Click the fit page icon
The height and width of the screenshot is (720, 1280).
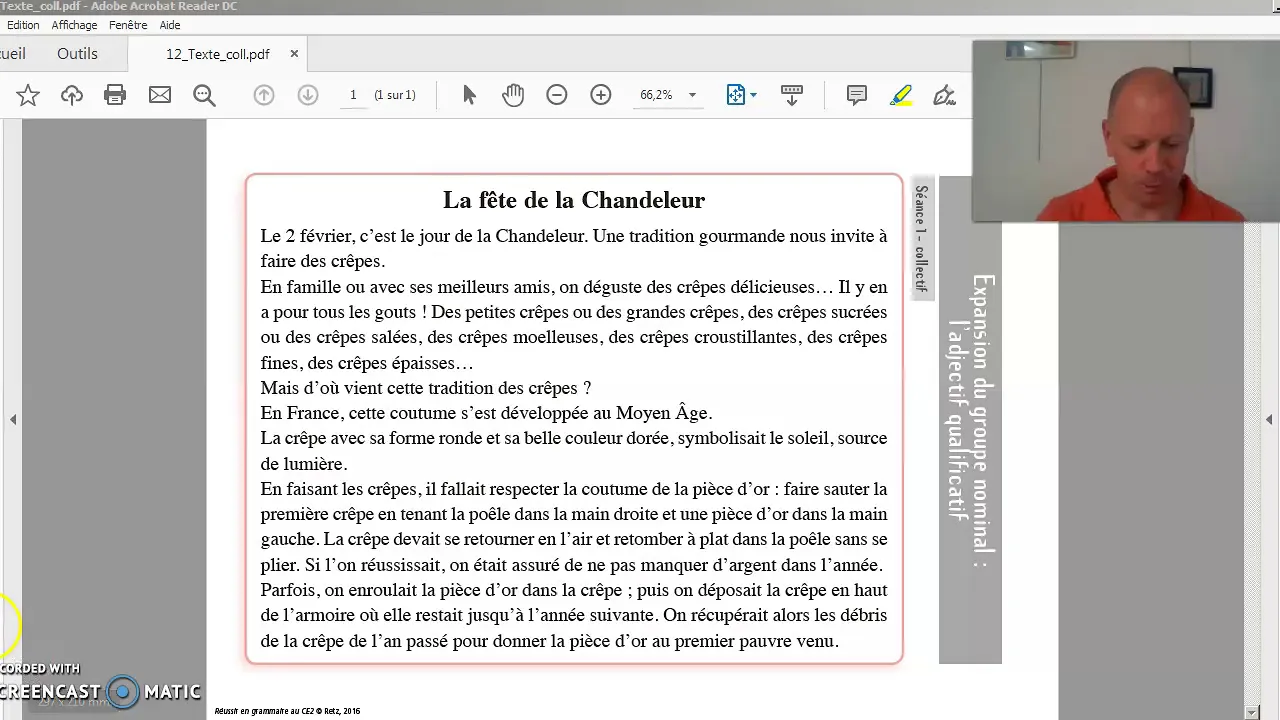click(x=736, y=95)
